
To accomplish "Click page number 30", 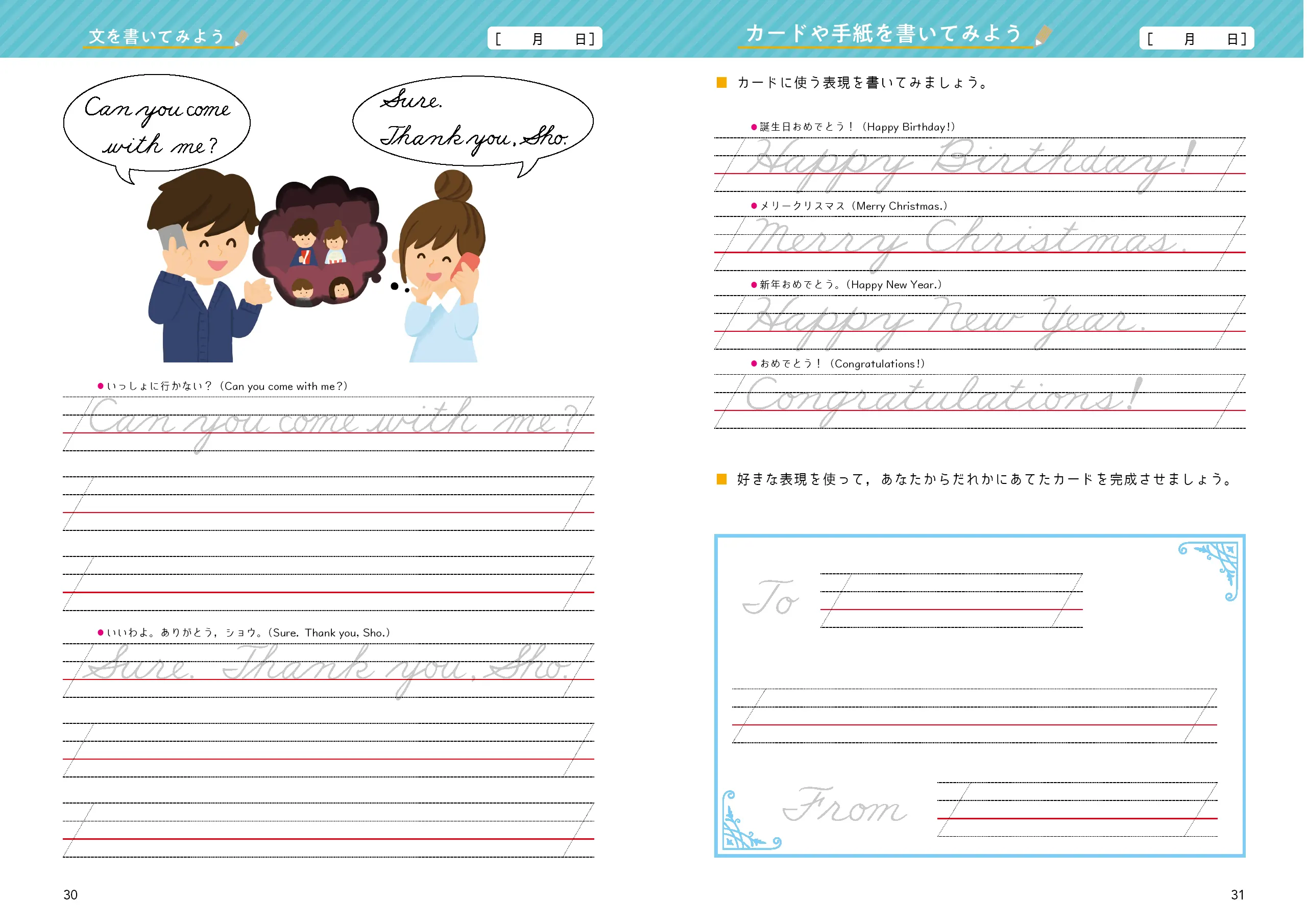I will click(70, 895).
